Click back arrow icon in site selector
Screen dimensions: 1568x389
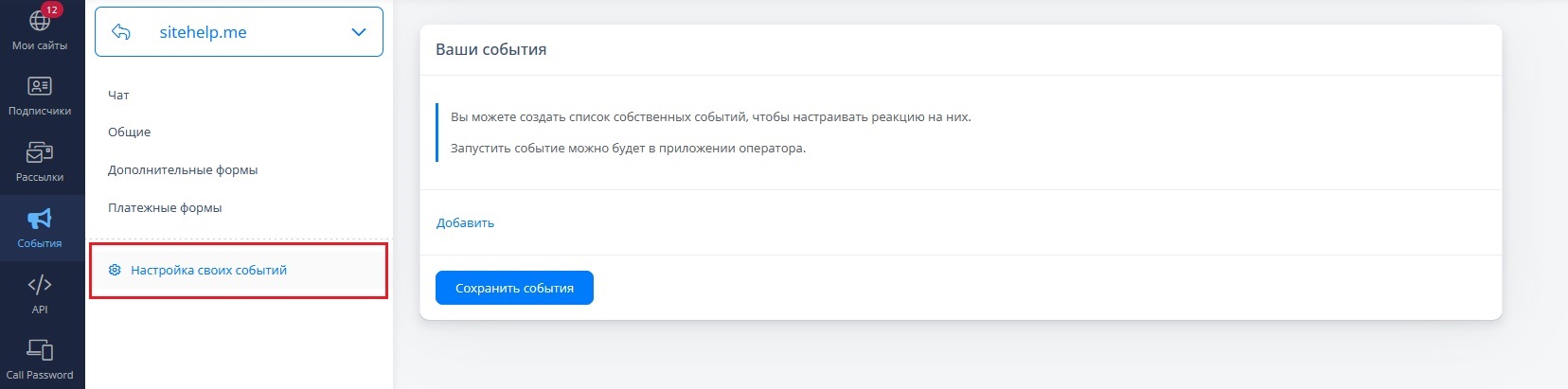(x=121, y=32)
